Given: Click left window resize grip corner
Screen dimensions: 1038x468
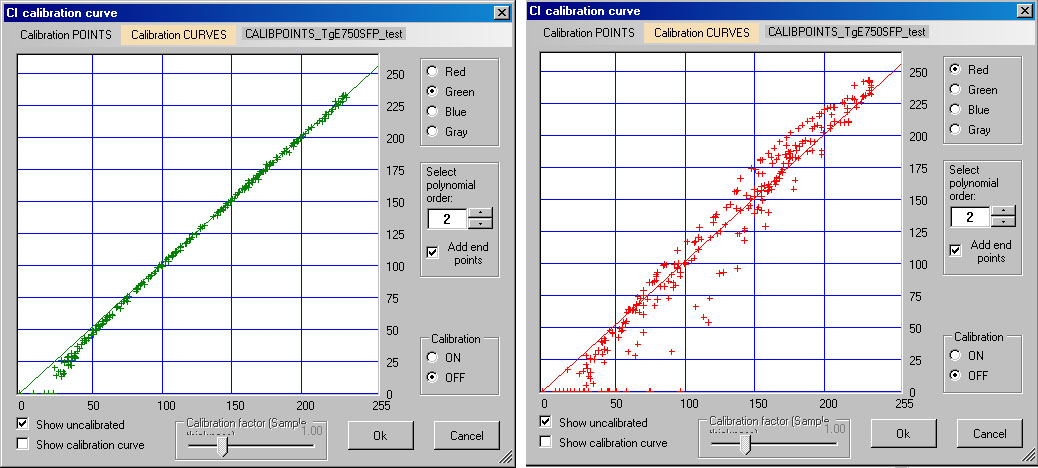Looking at the screenshot, I should (506, 455).
